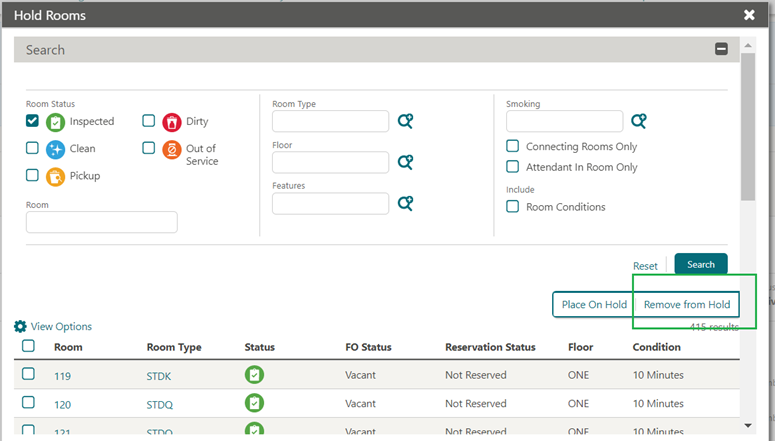Viewport: 775px width, 441px height.
Task: Click the Floor search magnifier icon
Action: 405,162
